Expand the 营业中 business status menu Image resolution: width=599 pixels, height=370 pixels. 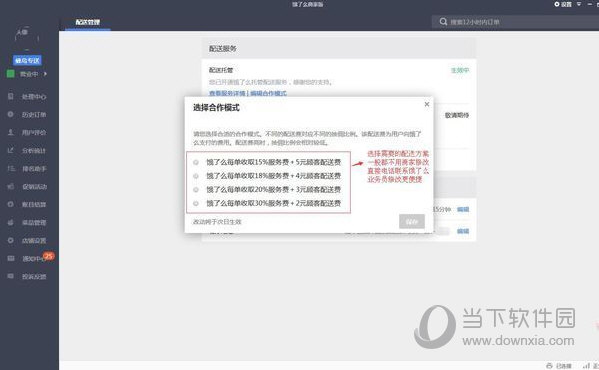click(x=28, y=74)
